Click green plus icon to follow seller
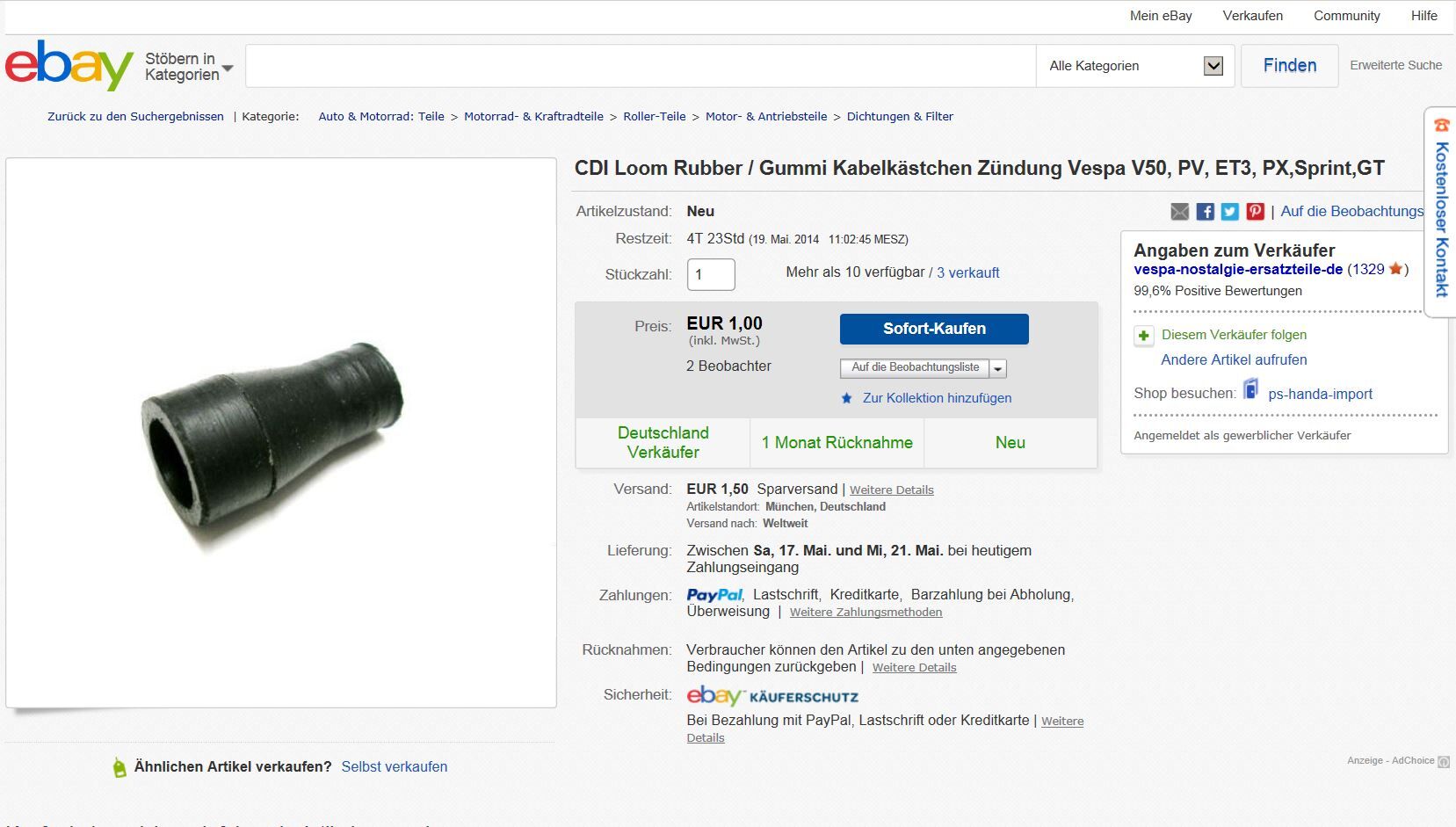Image resolution: width=1456 pixels, height=827 pixels. coord(1144,336)
